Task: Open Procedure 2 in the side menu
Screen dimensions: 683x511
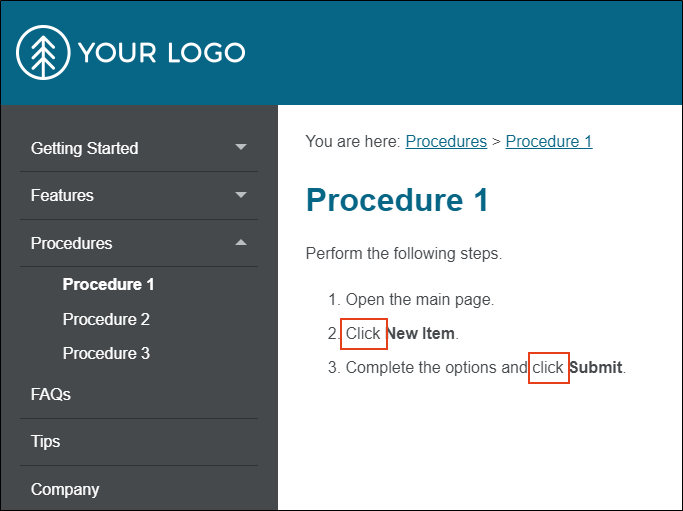Action: coord(106,319)
